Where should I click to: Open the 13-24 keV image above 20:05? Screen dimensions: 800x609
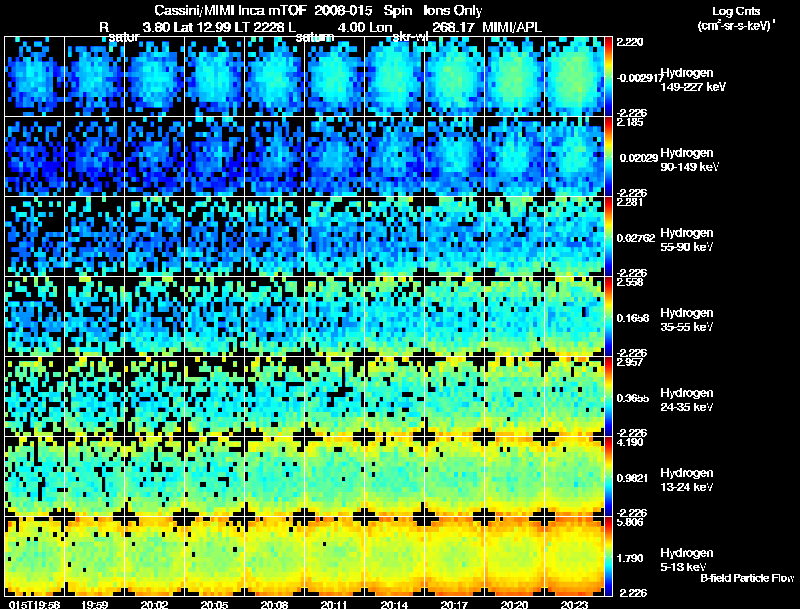coord(214,477)
